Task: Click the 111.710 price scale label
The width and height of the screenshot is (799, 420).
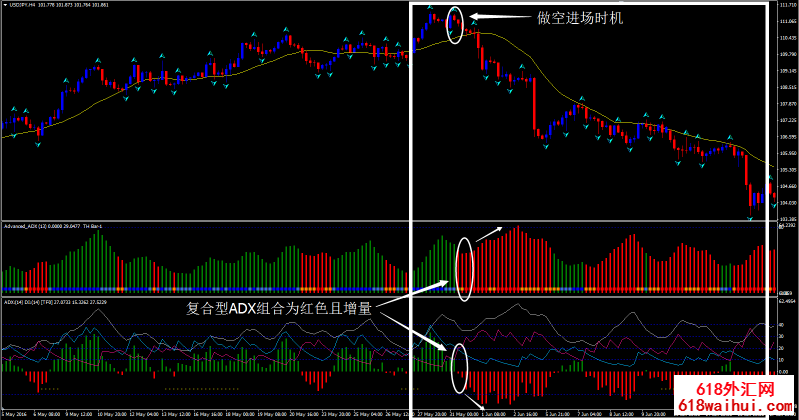Action: (x=788, y=7)
